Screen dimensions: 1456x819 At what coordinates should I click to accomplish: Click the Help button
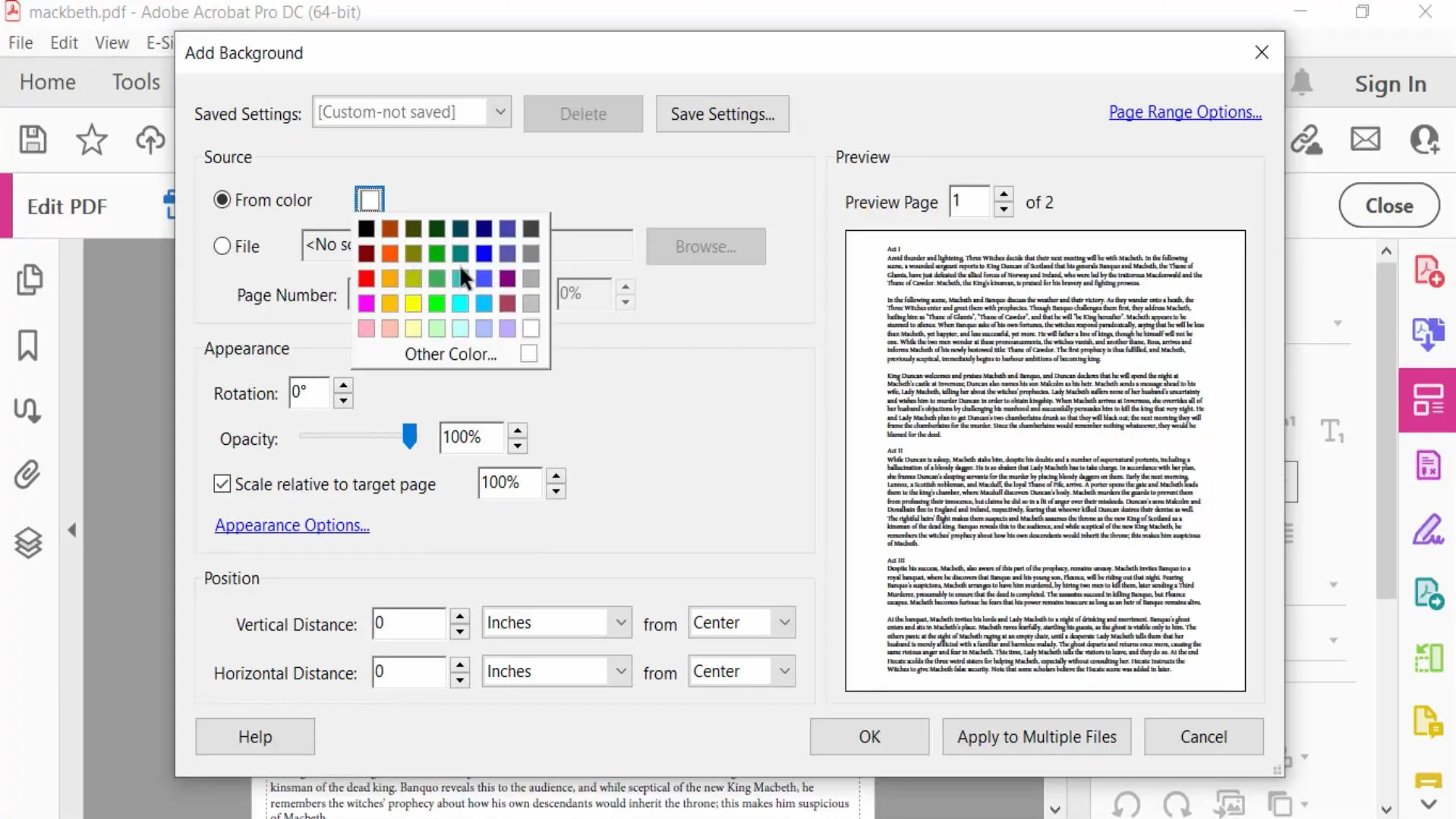point(255,736)
